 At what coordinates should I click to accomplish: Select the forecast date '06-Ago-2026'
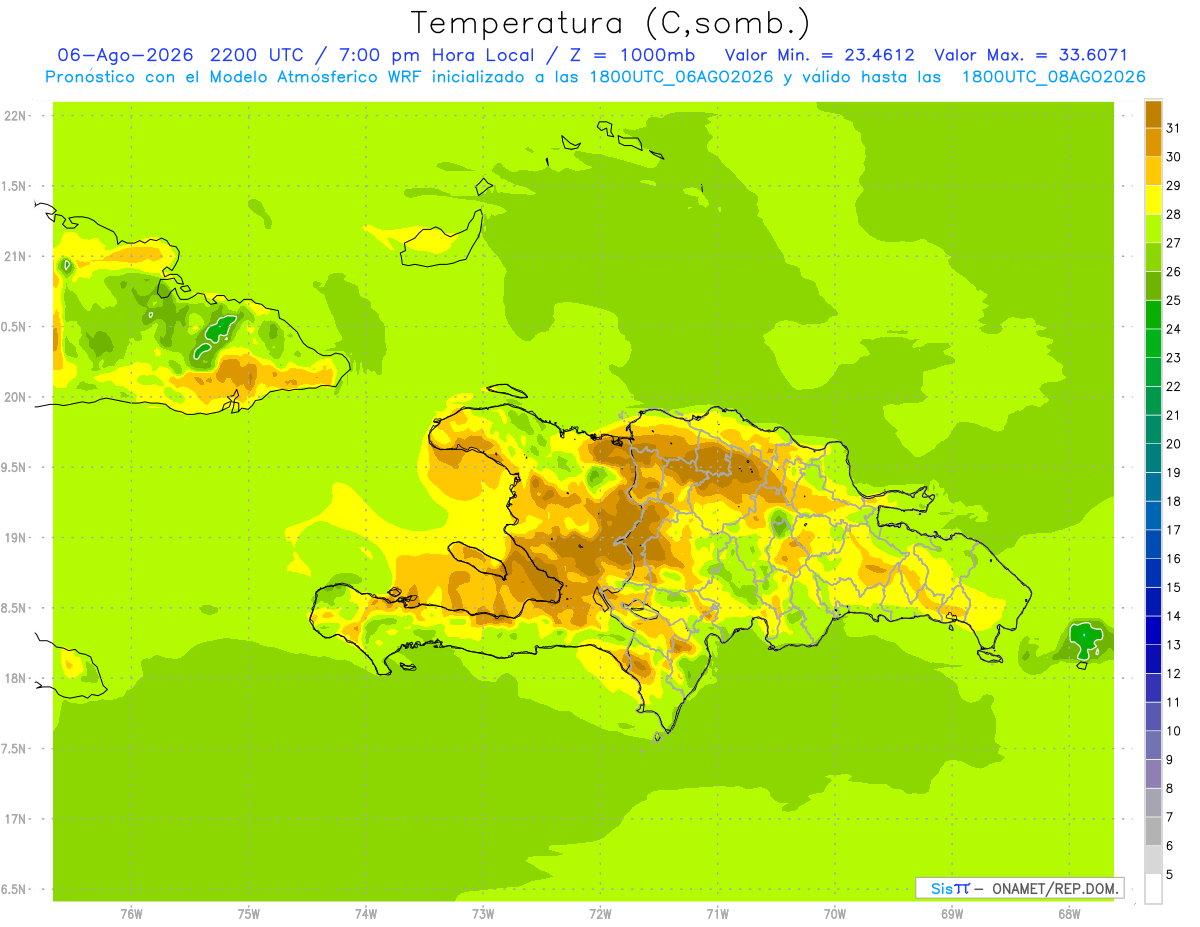[x=126, y=55]
